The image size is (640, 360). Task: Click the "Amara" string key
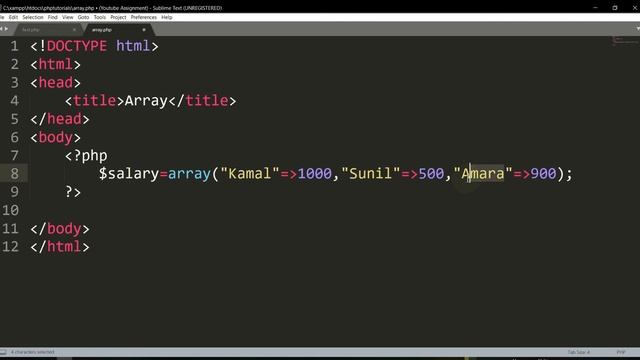[483, 174]
